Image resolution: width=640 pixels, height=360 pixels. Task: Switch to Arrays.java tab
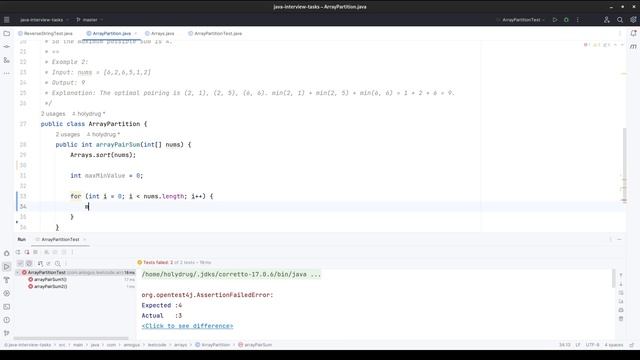tap(160, 33)
